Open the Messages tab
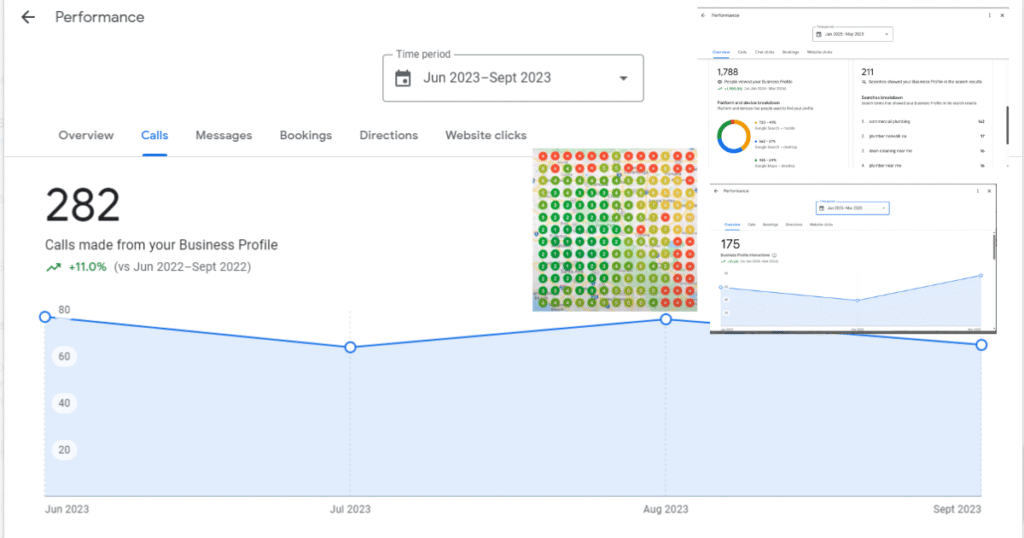 point(223,135)
